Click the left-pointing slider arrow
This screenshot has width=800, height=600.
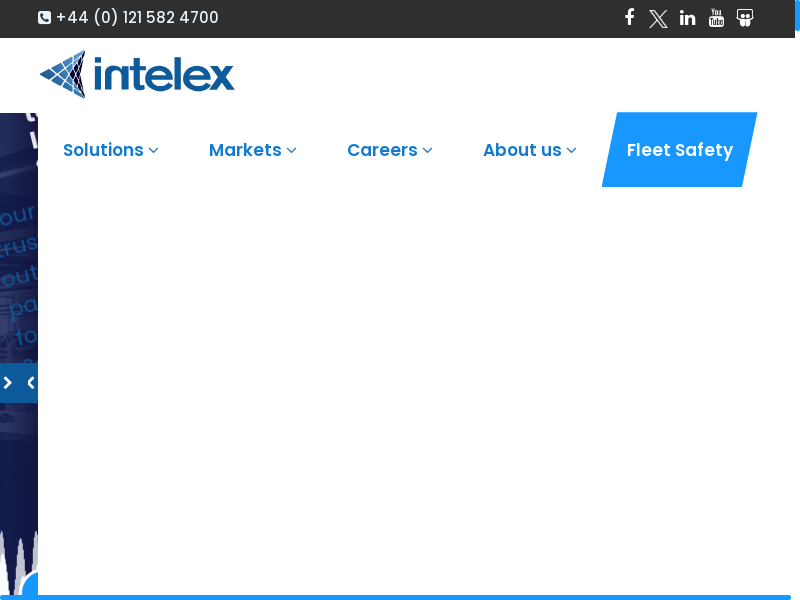click(x=30, y=383)
